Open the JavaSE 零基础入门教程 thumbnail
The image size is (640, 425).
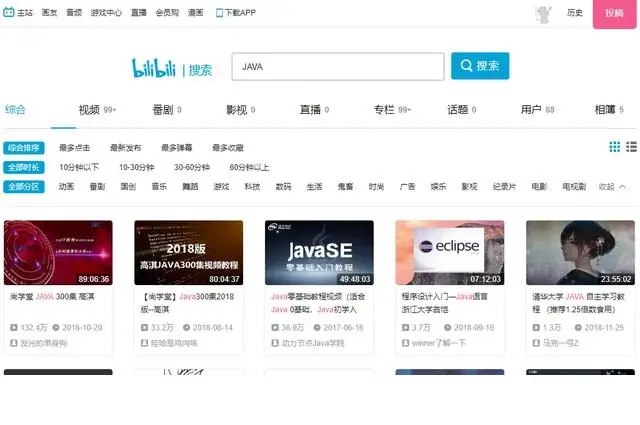coord(319,253)
